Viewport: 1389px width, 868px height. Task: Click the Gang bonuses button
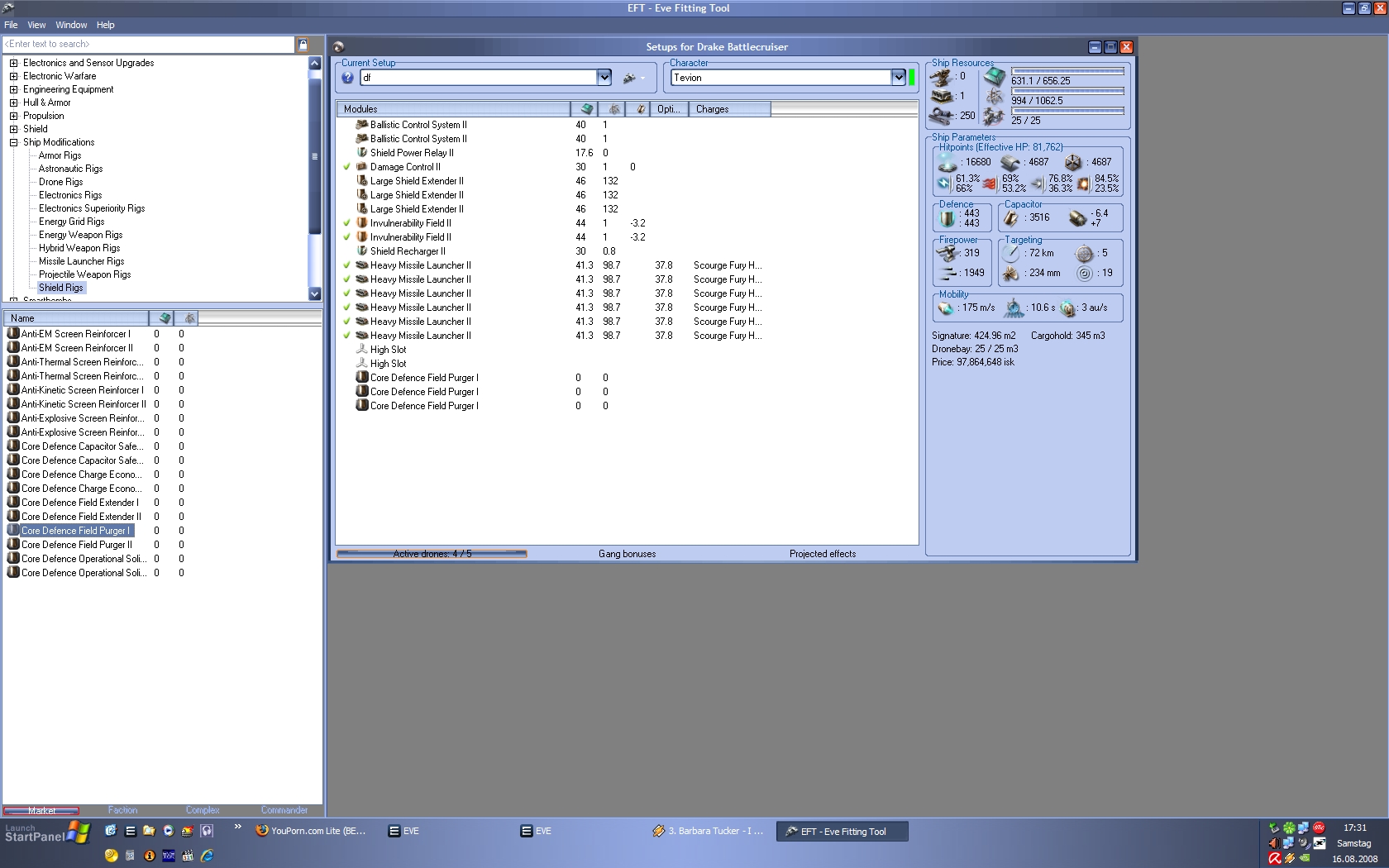[628, 554]
